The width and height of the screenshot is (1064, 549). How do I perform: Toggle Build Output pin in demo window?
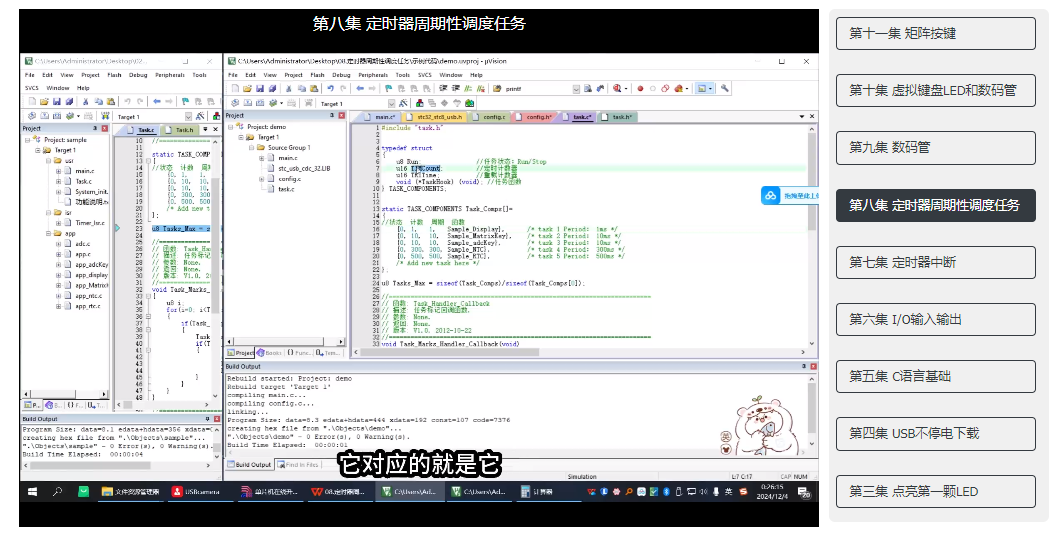[803, 366]
